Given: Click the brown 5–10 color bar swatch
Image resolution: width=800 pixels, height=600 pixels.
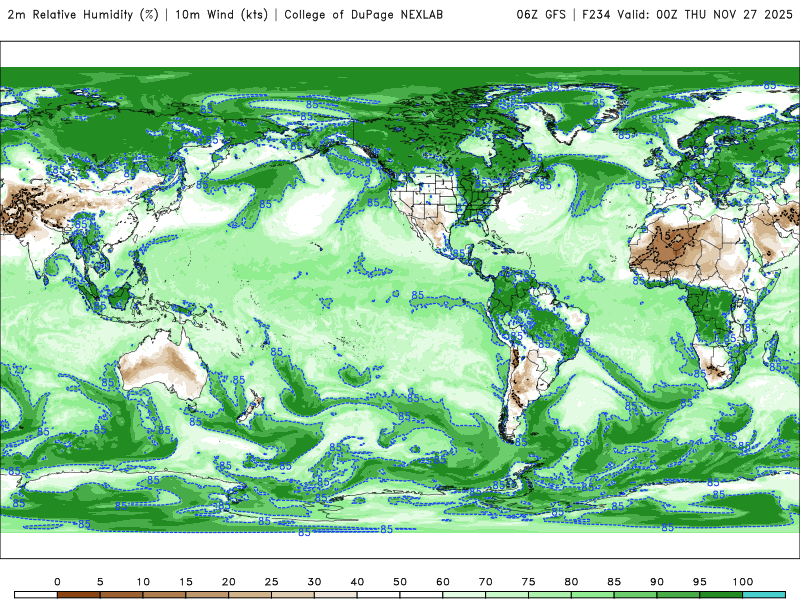Looking at the screenshot, I should click(121, 595).
